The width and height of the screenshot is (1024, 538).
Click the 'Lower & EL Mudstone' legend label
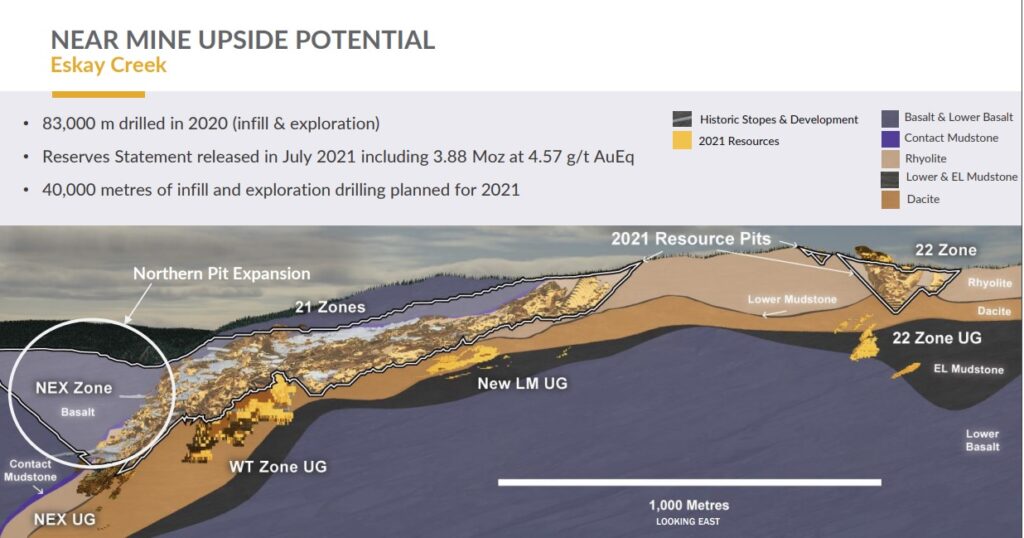coord(961,177)
